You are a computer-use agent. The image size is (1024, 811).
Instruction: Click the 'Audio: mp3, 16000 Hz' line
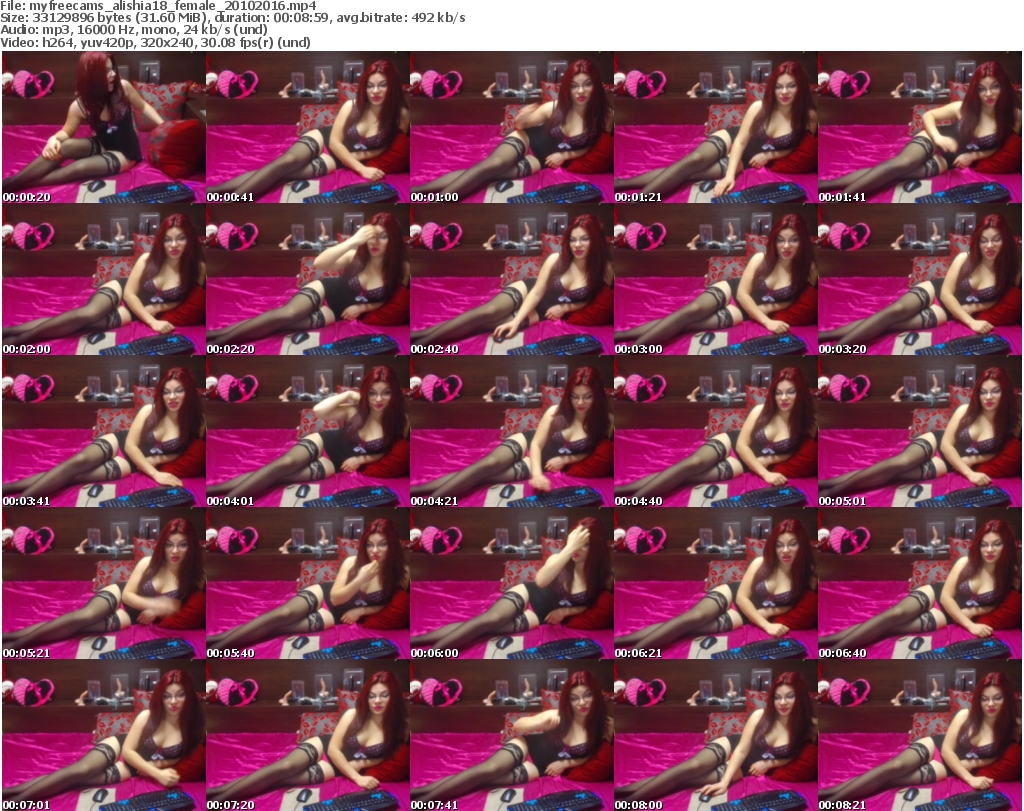(134, 30)
